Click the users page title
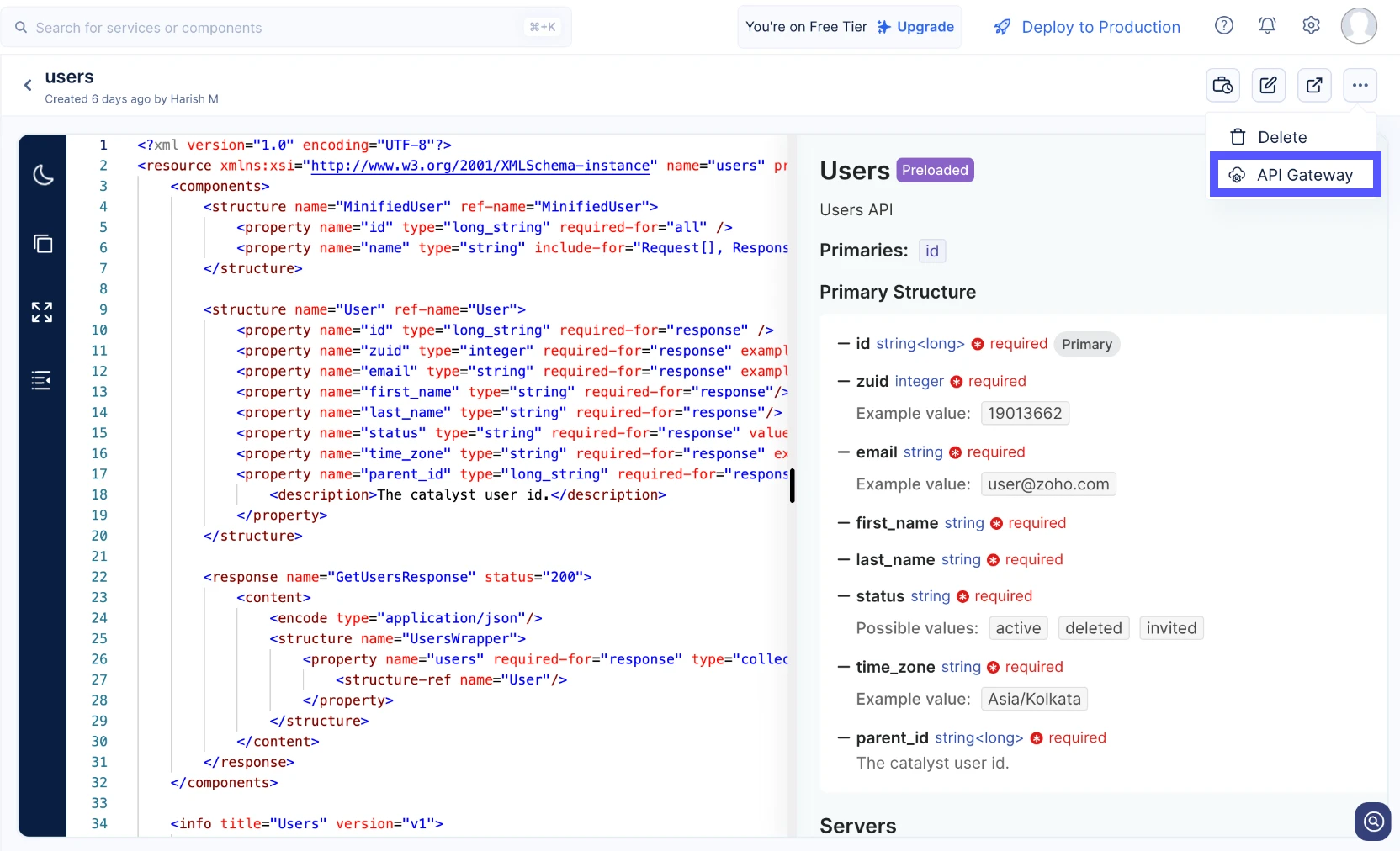The image size is (1400, 851). (x=69, y=77)
